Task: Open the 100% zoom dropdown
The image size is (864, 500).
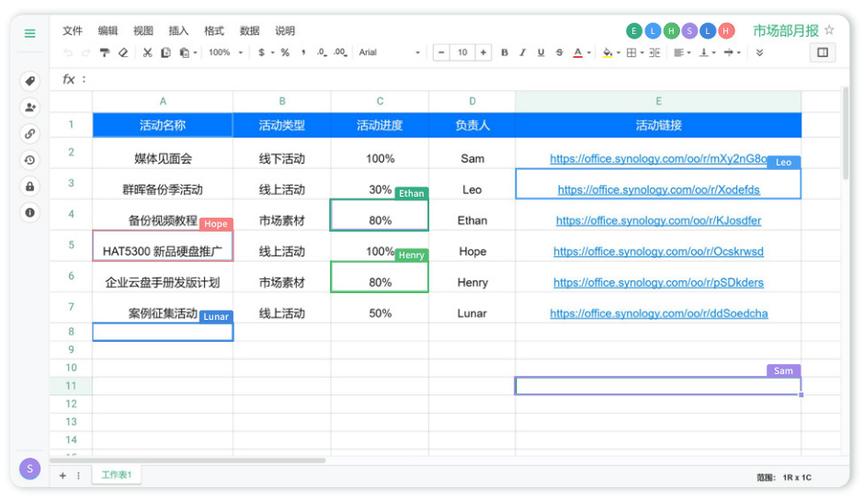Action: point(225,53)
